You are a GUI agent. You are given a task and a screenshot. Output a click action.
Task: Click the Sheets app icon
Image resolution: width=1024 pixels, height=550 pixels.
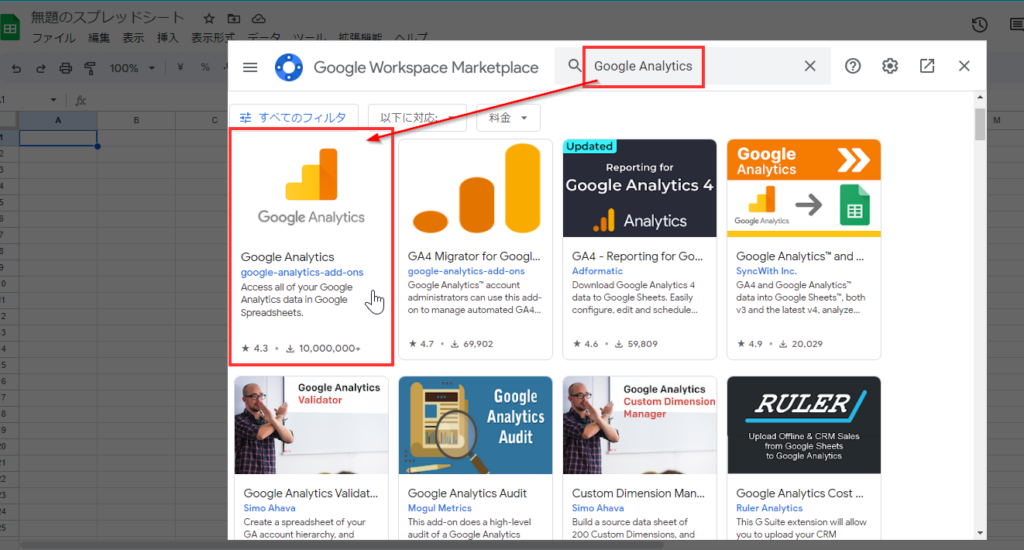pos(10,28)
